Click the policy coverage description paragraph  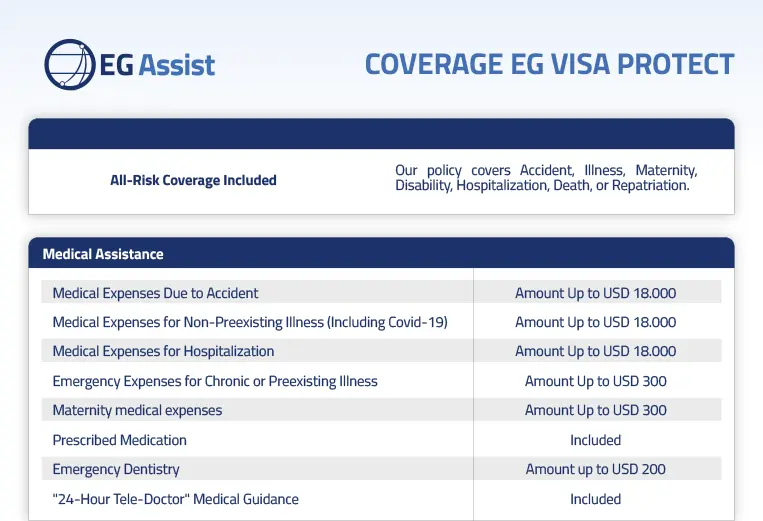546,178
